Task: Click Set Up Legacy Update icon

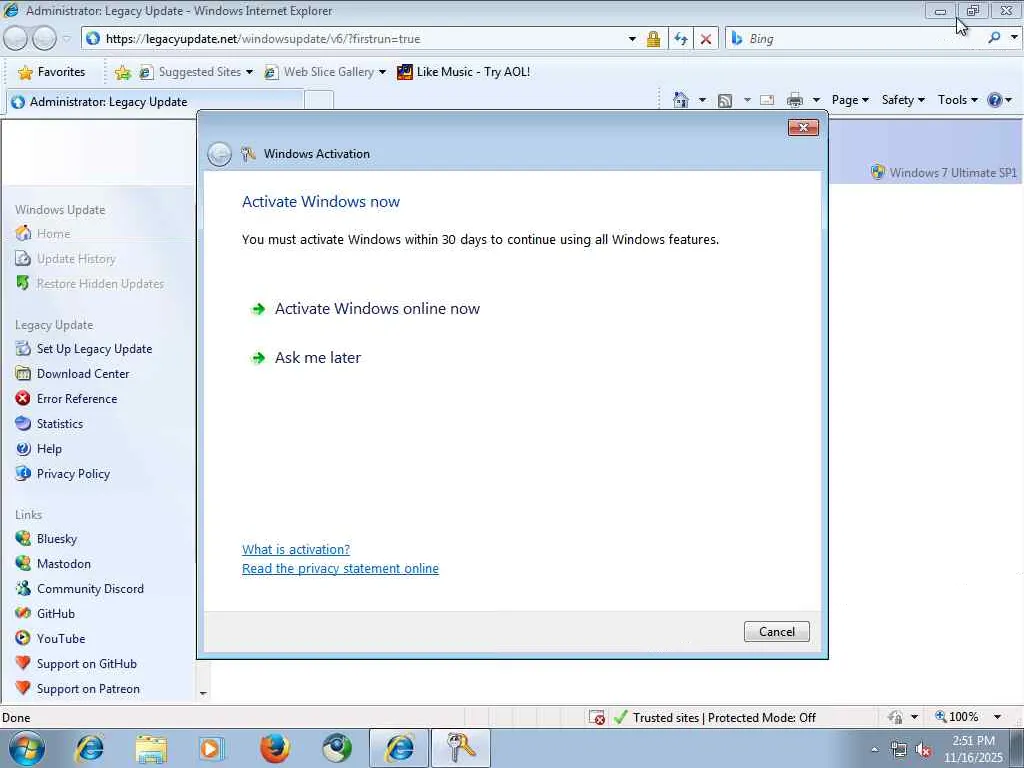Action: [x=23, y=349]
